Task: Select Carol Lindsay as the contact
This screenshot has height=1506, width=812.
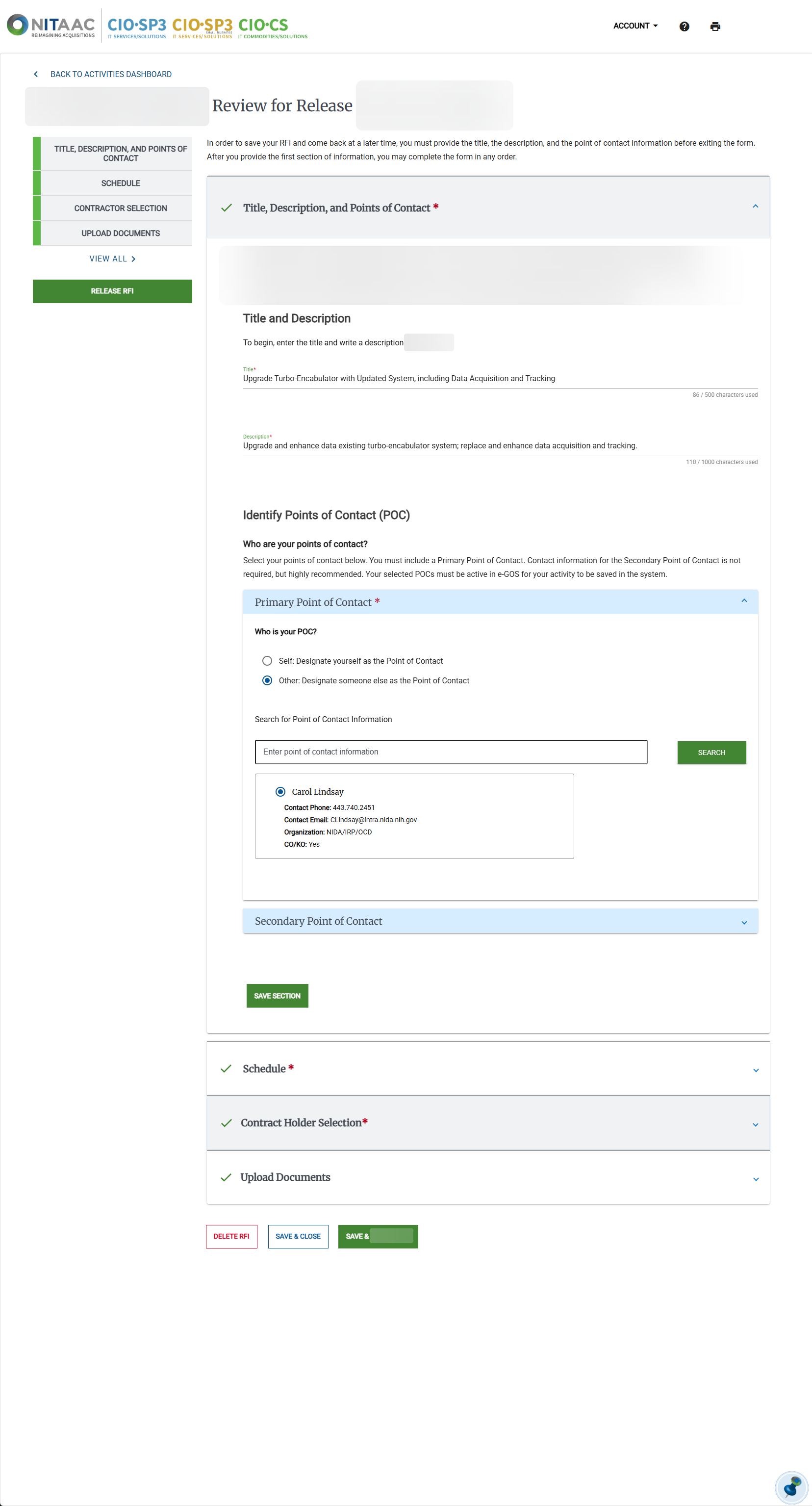Action: pyautogui.click(x=281, y=792)
